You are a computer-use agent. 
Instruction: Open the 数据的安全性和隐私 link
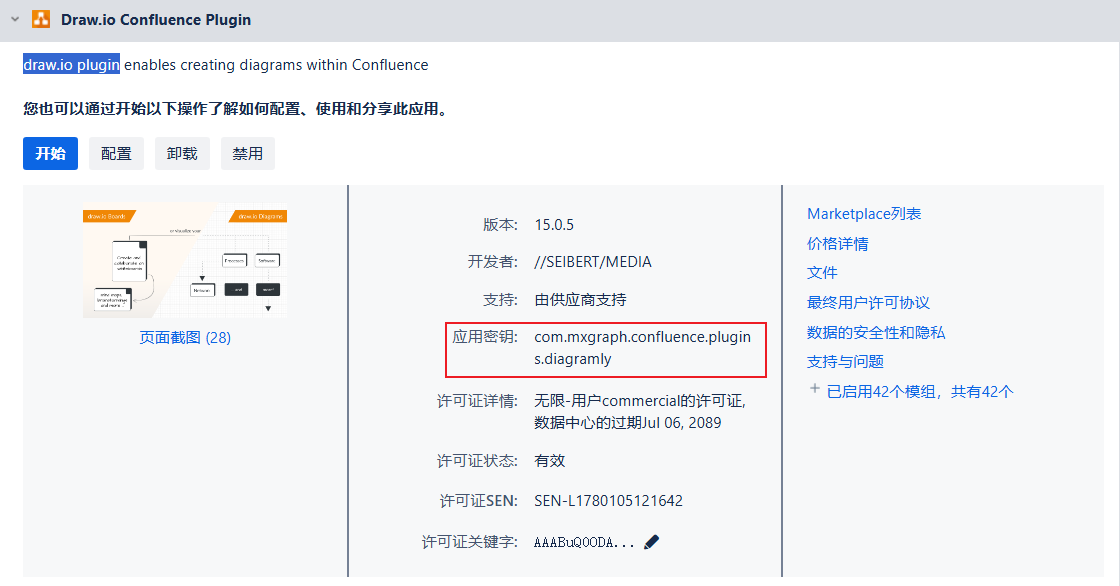coord(876,332)
